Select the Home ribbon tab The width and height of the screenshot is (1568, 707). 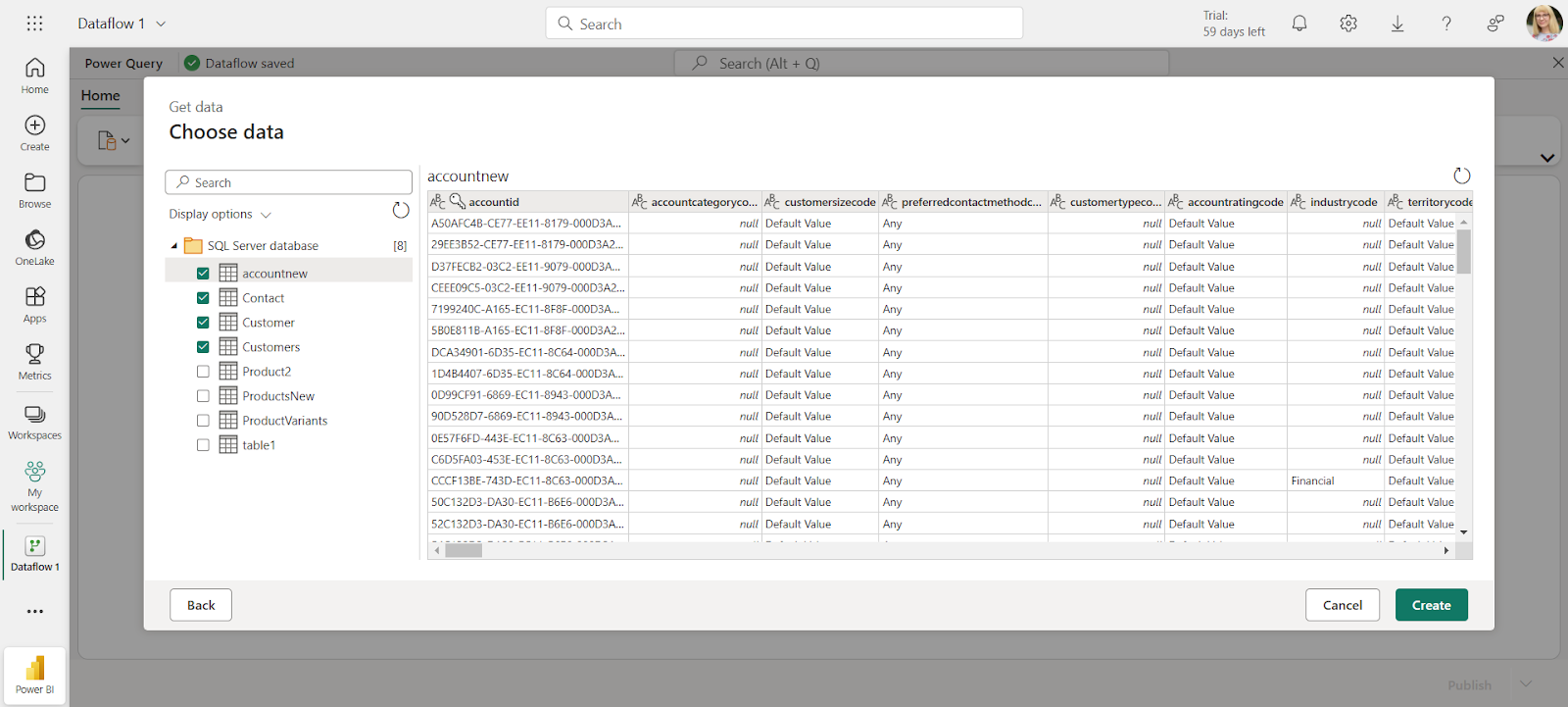point(100,96)
